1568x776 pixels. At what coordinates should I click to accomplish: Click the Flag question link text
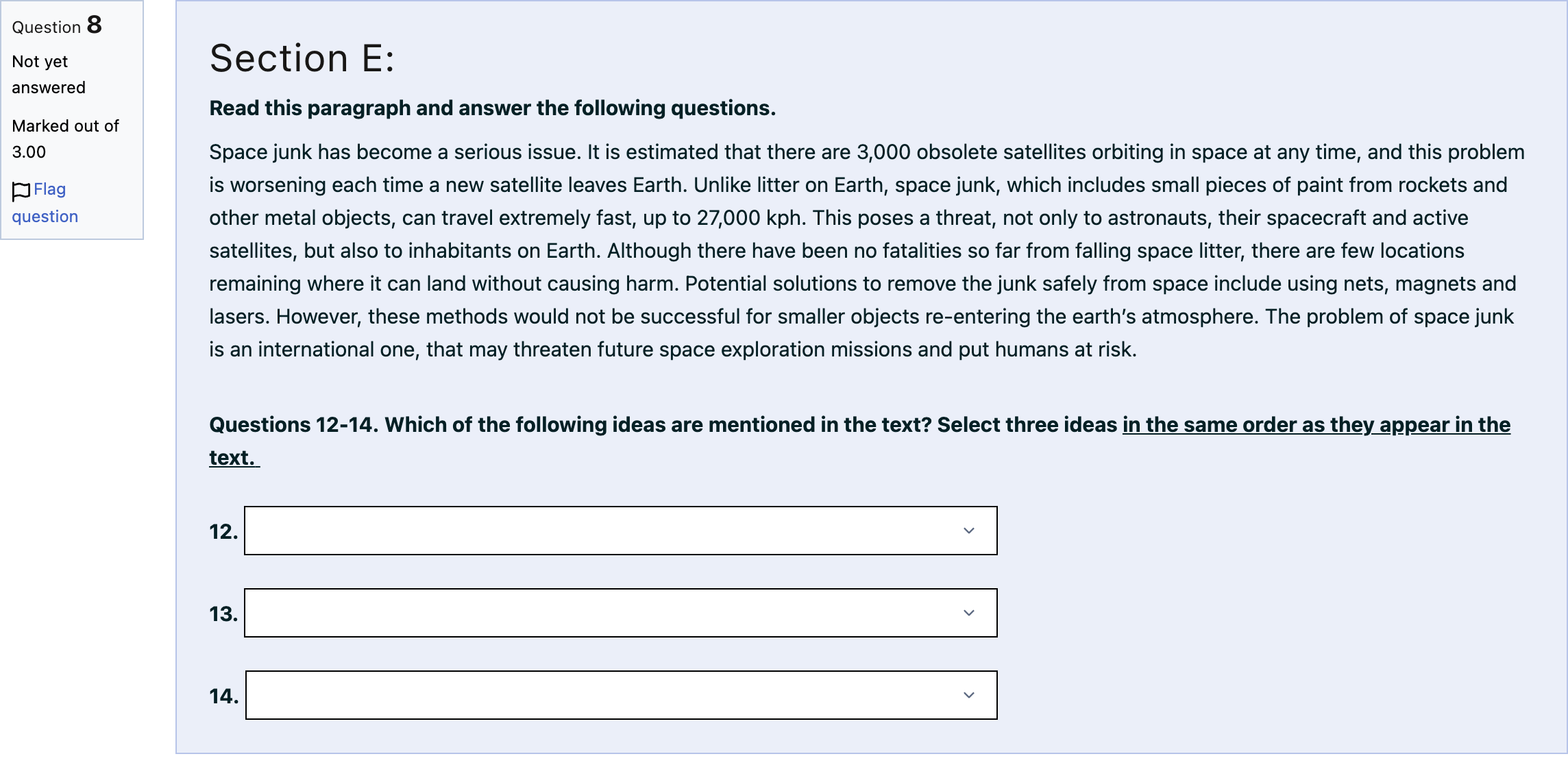click(45, 203)
